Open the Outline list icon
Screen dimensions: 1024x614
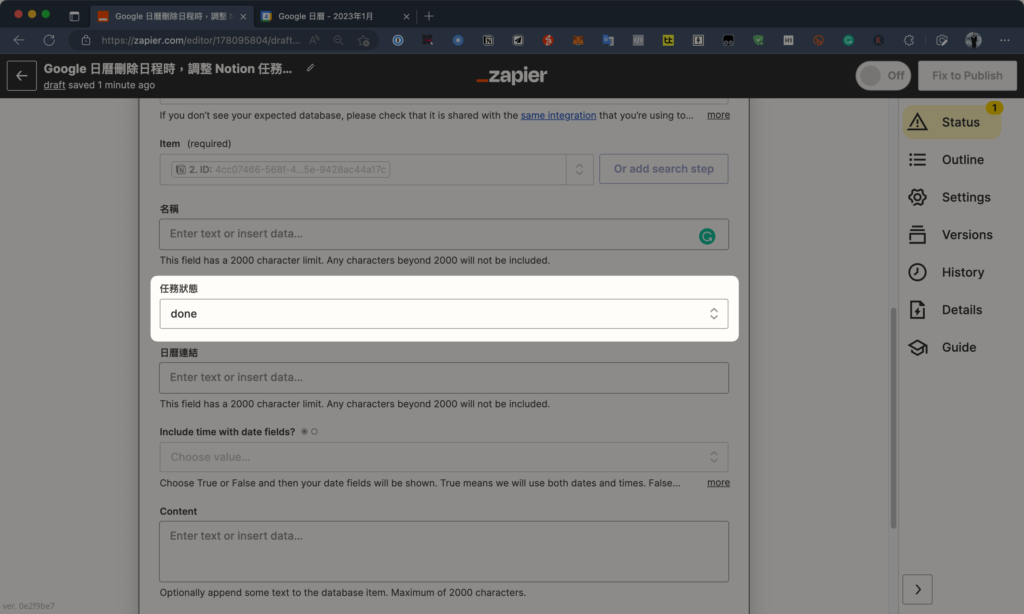click(x=918, y=159)
